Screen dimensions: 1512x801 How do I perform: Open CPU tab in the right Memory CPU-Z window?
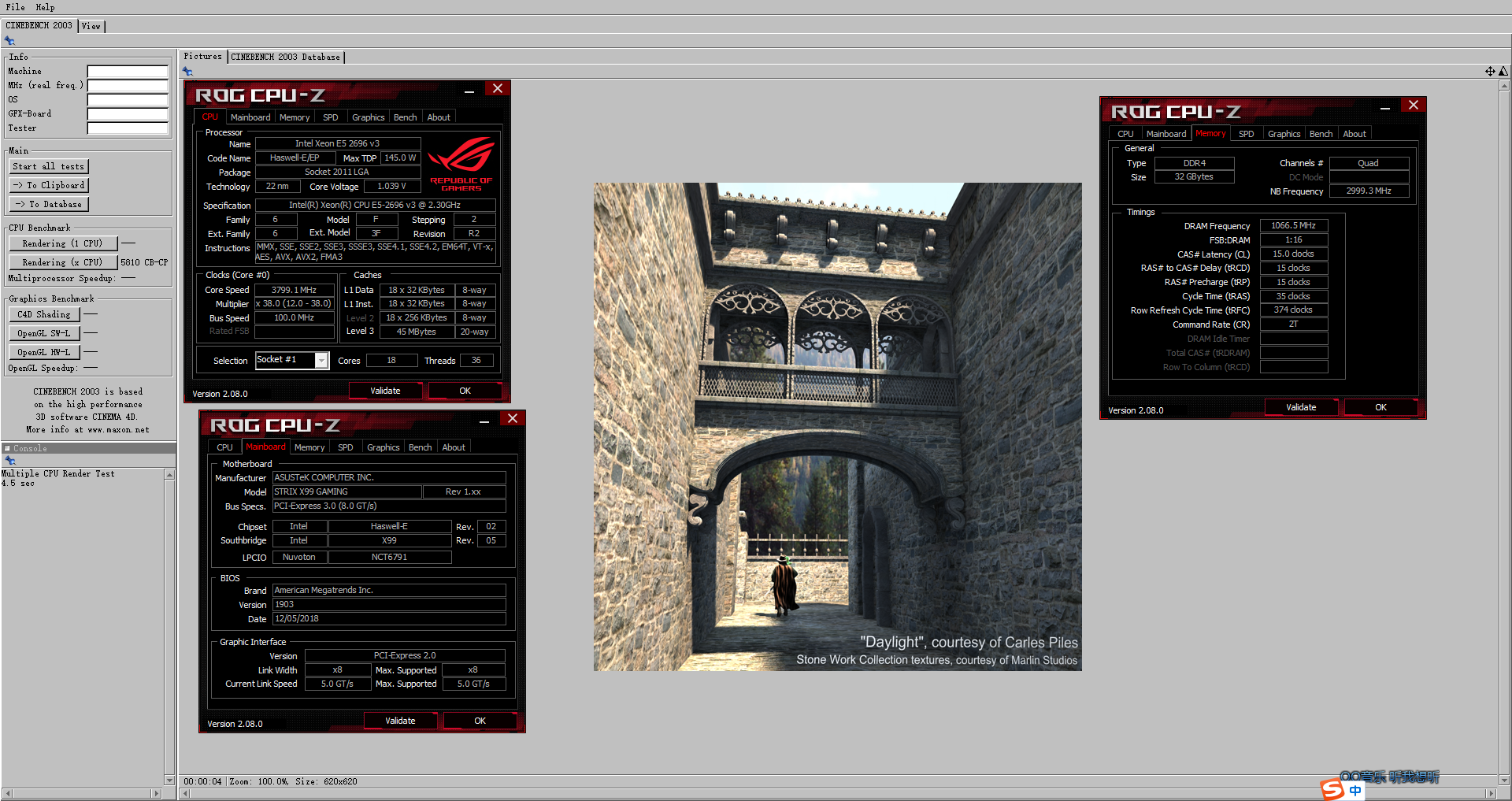coord(1126,134)
